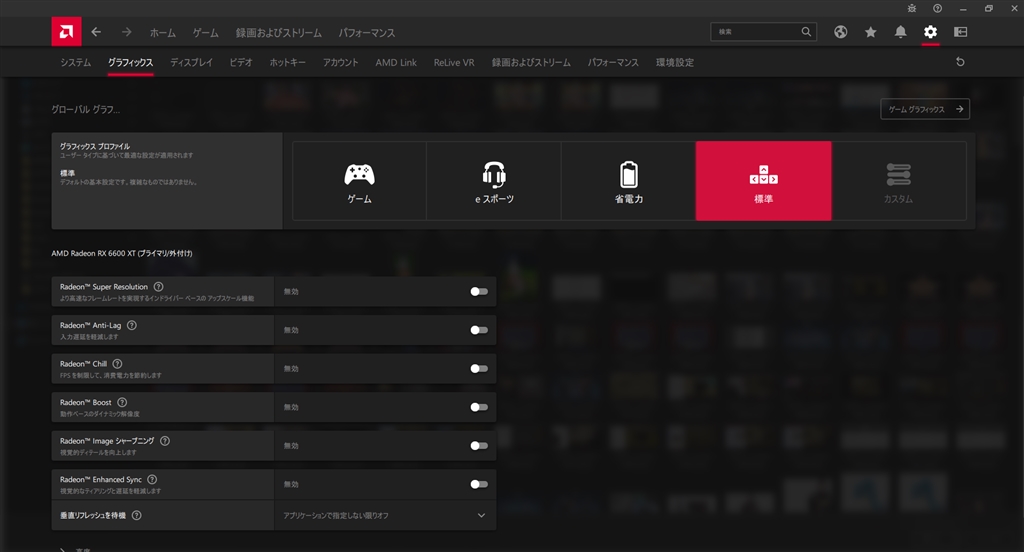Enable Radeon Enhanced Sync toggle
Screen dimensions: 1024x552
click(x=479, y=484)
